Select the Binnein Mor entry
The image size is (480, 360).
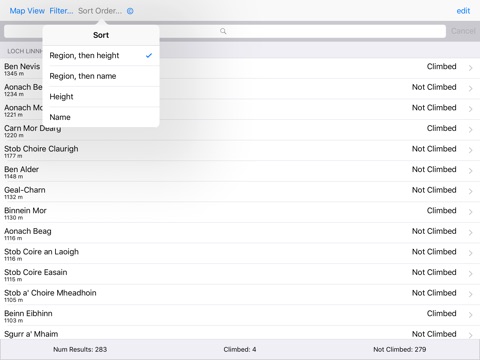[x=240, y=213]
